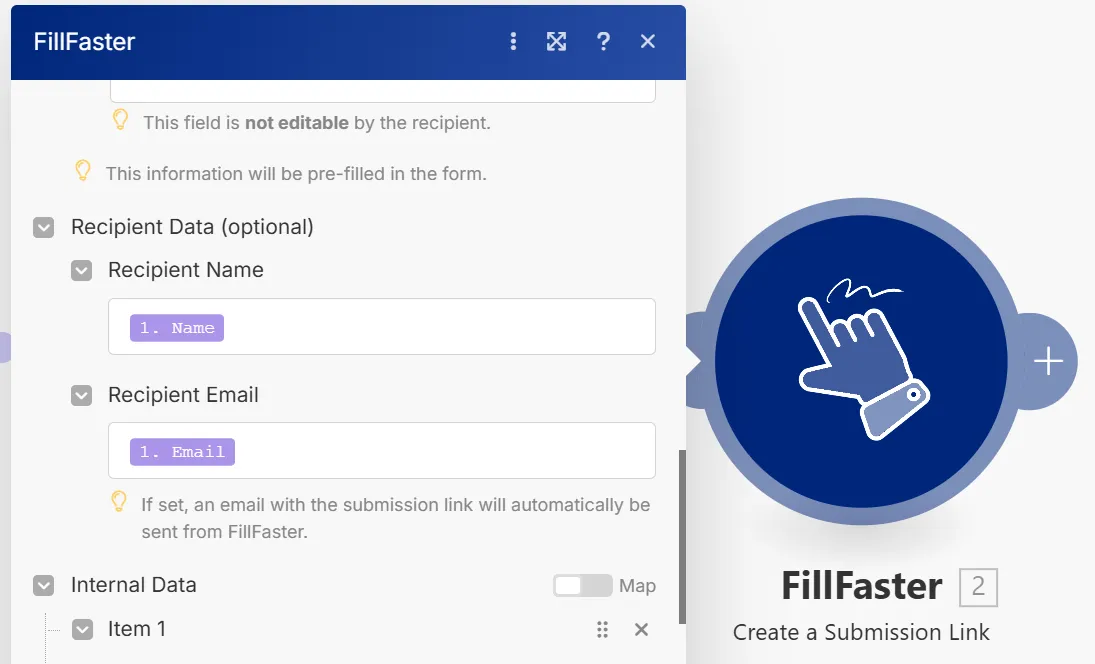This screenshot has width=1095, height=664.
Task: Add another module with the plus icon
Action: pyautogui.click(x=1048, y=361)
